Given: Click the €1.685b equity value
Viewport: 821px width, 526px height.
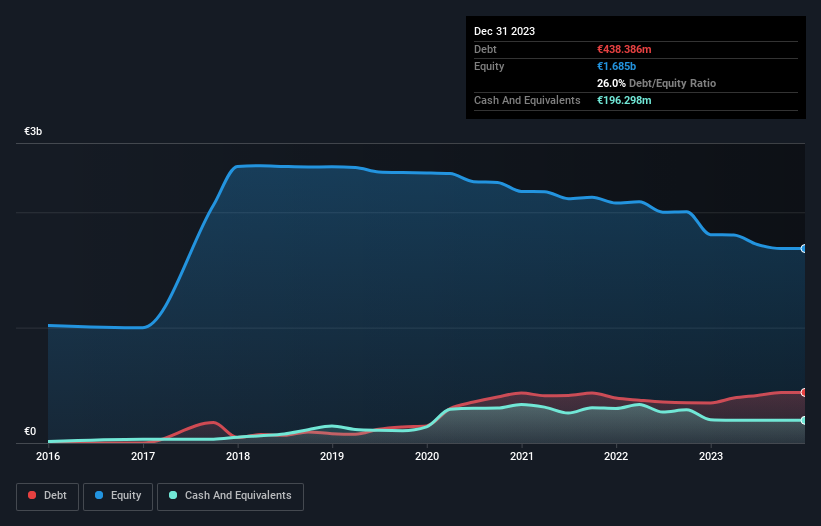Looking at the screenshot, I should [616, 66].
